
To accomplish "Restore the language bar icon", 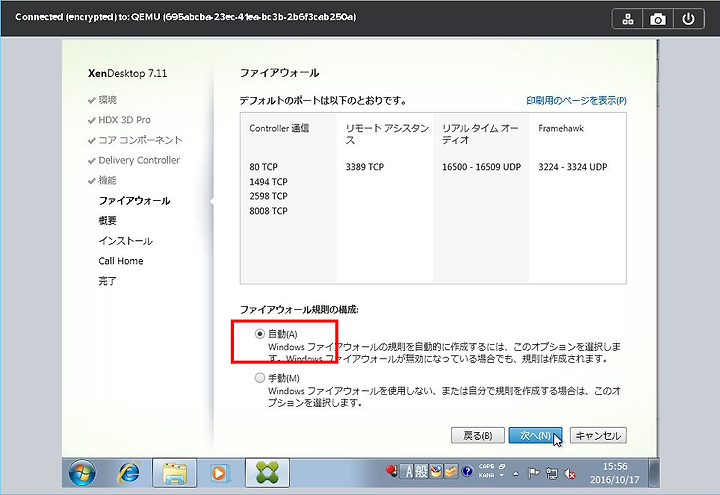I will tap(502, 466).
